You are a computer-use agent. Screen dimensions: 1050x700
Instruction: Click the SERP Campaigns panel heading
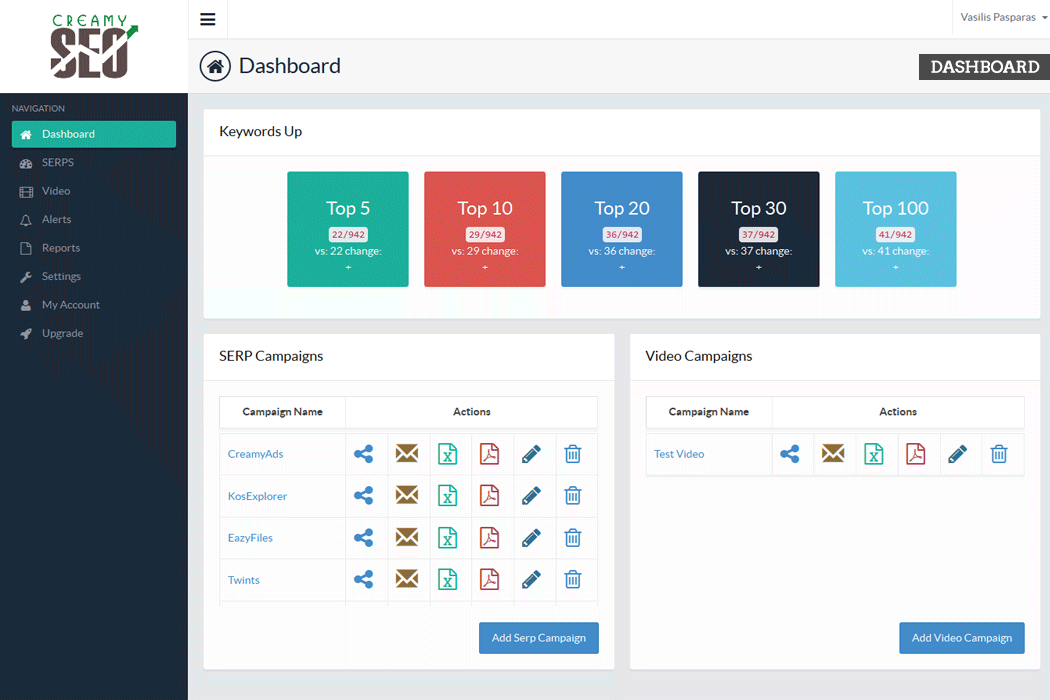(271, 356)
